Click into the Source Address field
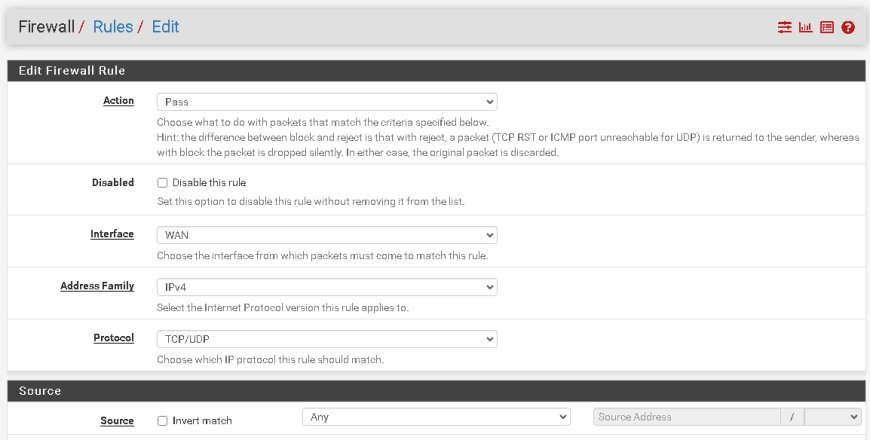 (686, 417)
